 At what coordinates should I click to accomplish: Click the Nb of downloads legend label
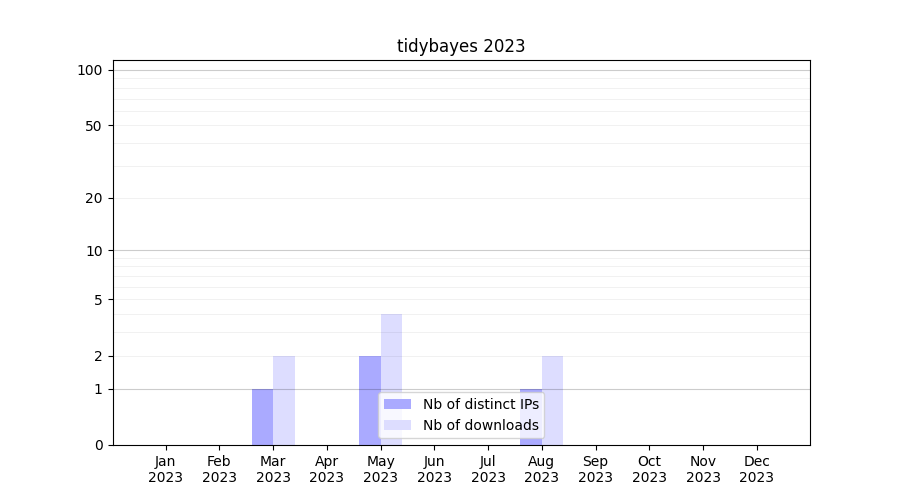(480, 425)
